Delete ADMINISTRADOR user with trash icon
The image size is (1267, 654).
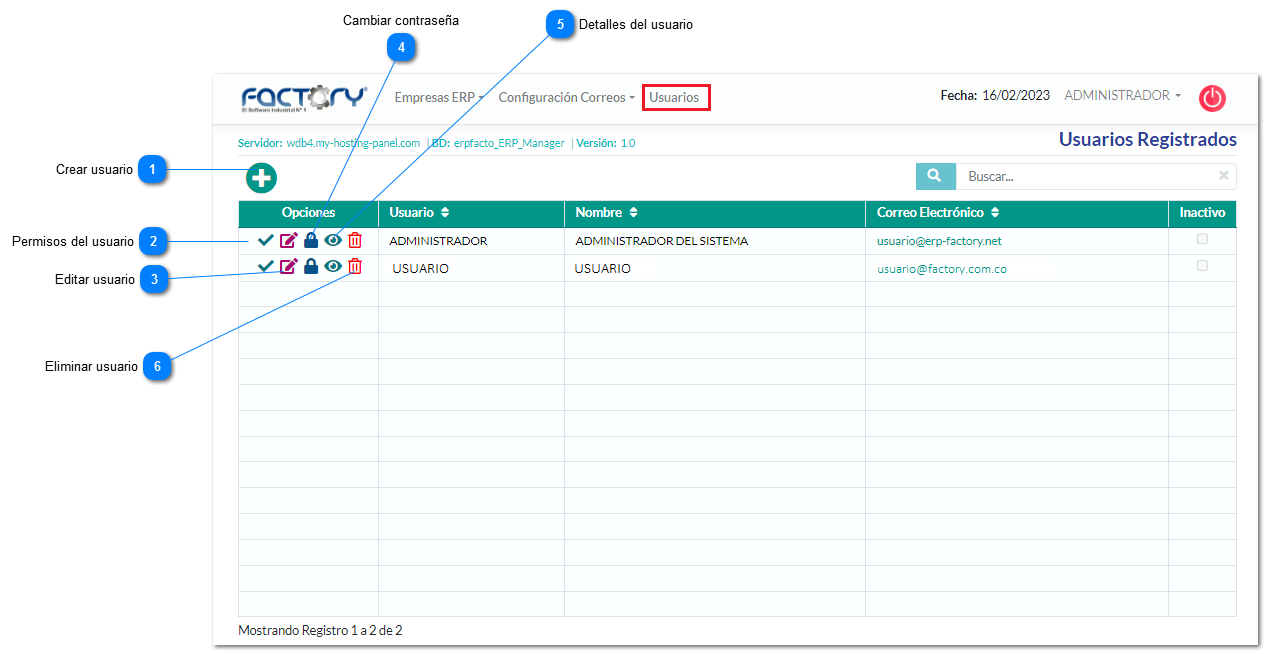(x=355, y=240)
